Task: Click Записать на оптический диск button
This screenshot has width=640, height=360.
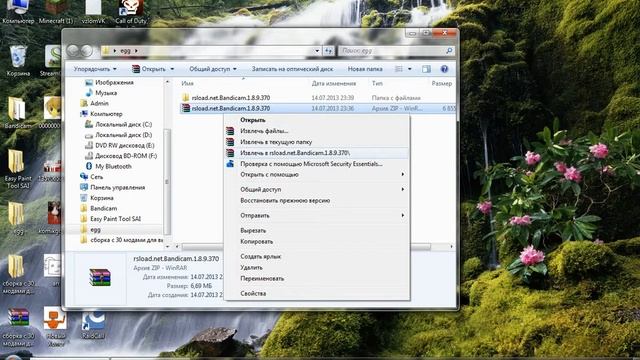Action: coord(292,69)
